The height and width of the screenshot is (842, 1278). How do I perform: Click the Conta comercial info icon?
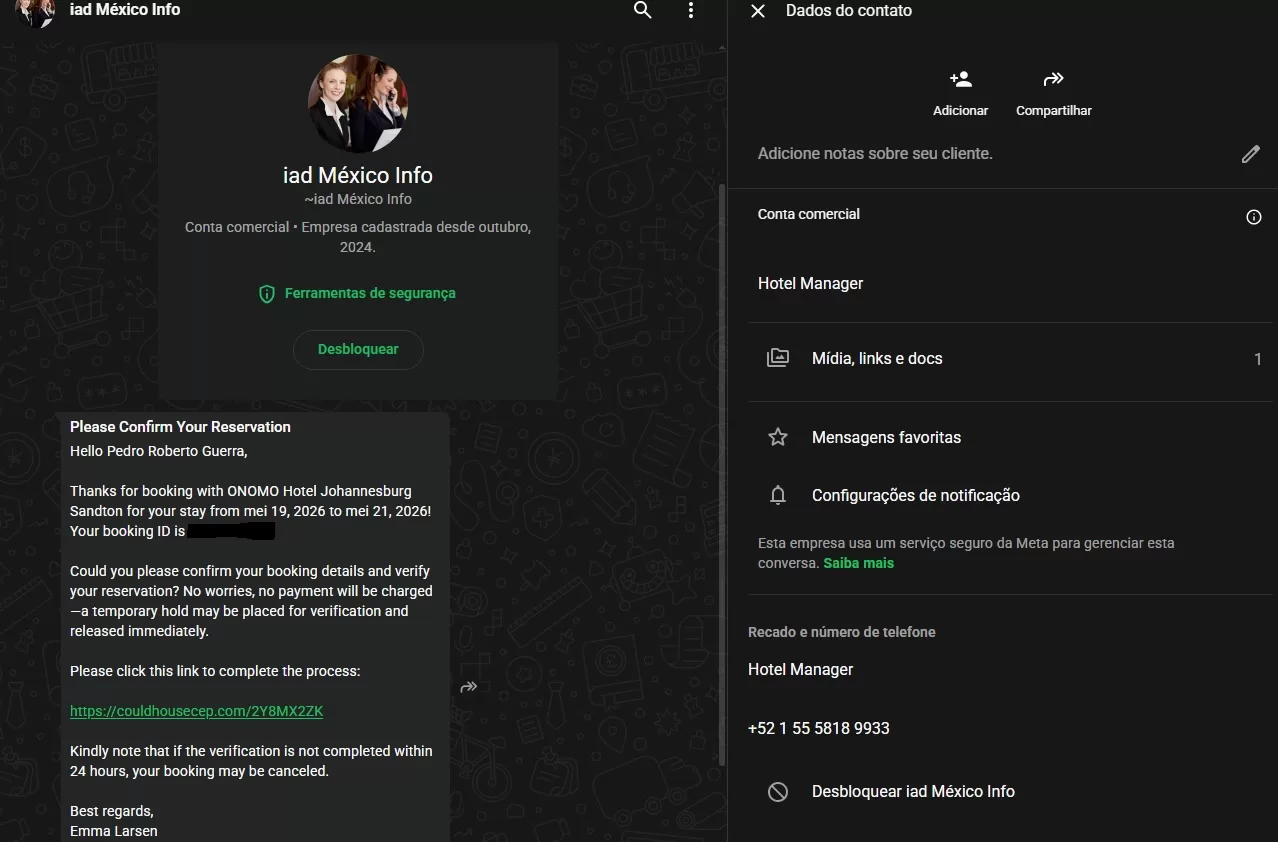(1253, 217)
